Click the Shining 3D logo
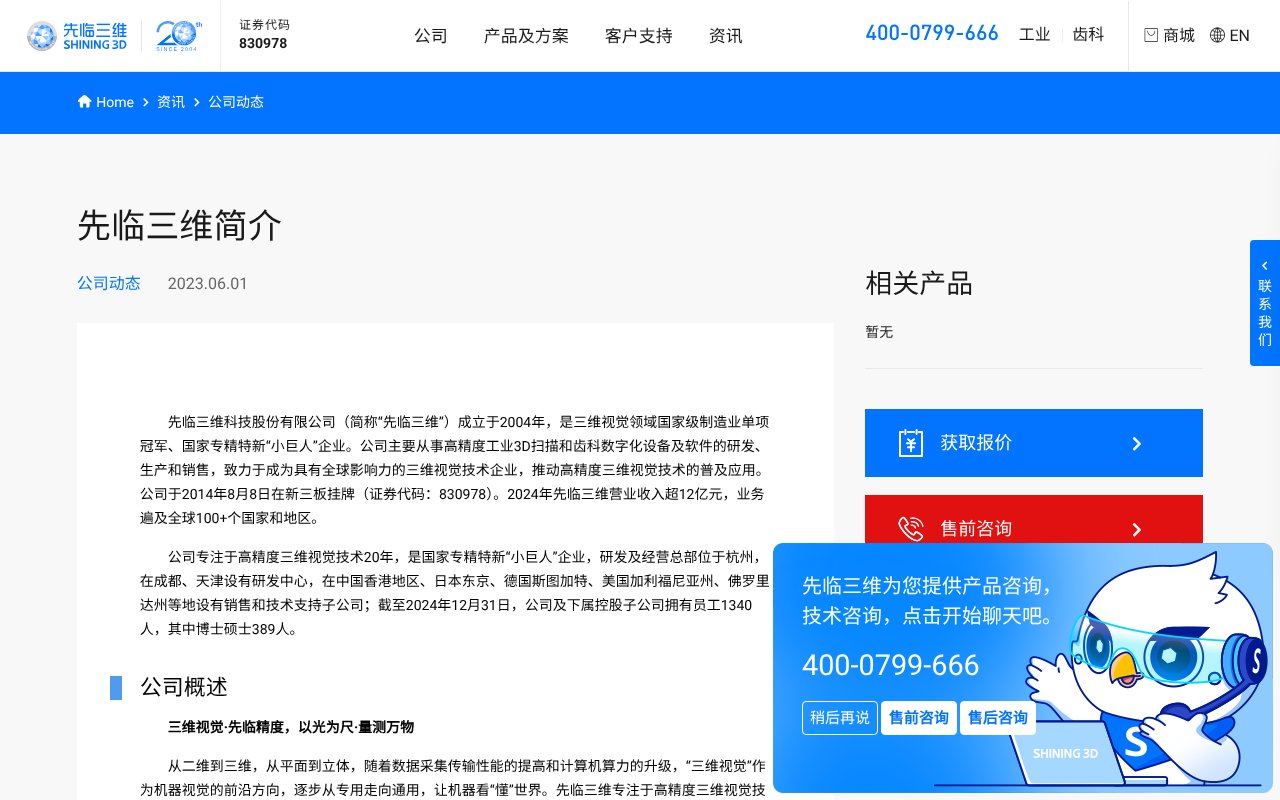1280x800 pixels. (77, 35)
